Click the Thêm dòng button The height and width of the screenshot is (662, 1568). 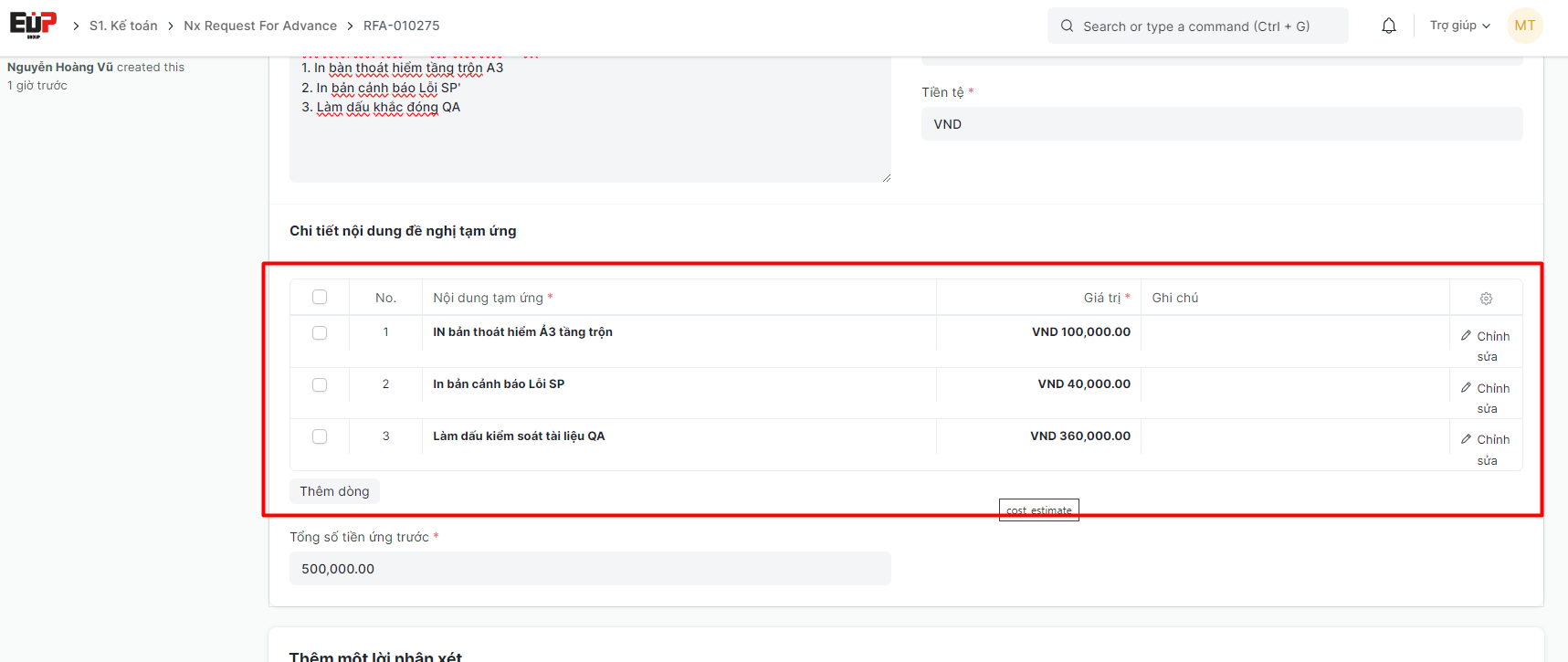click(x=334, y=491)
